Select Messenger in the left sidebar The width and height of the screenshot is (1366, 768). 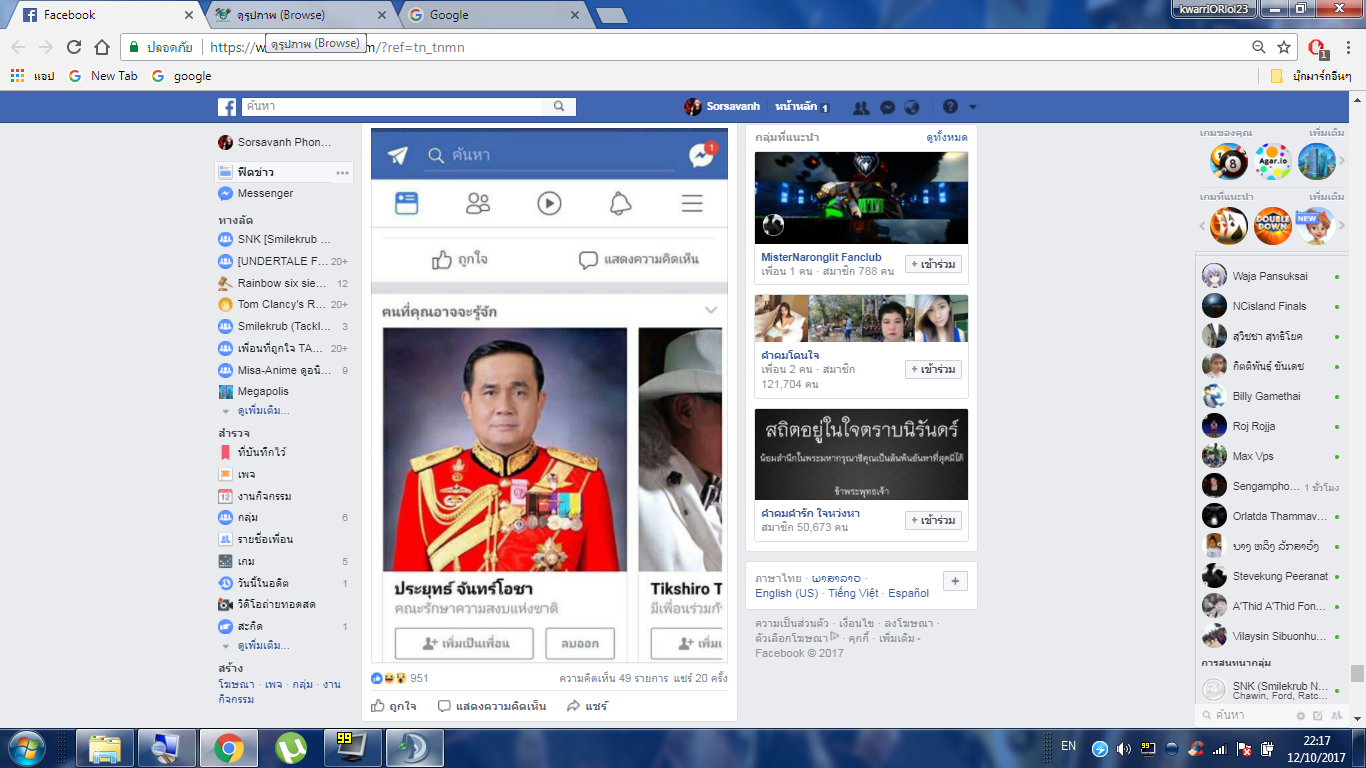[265, 193]
